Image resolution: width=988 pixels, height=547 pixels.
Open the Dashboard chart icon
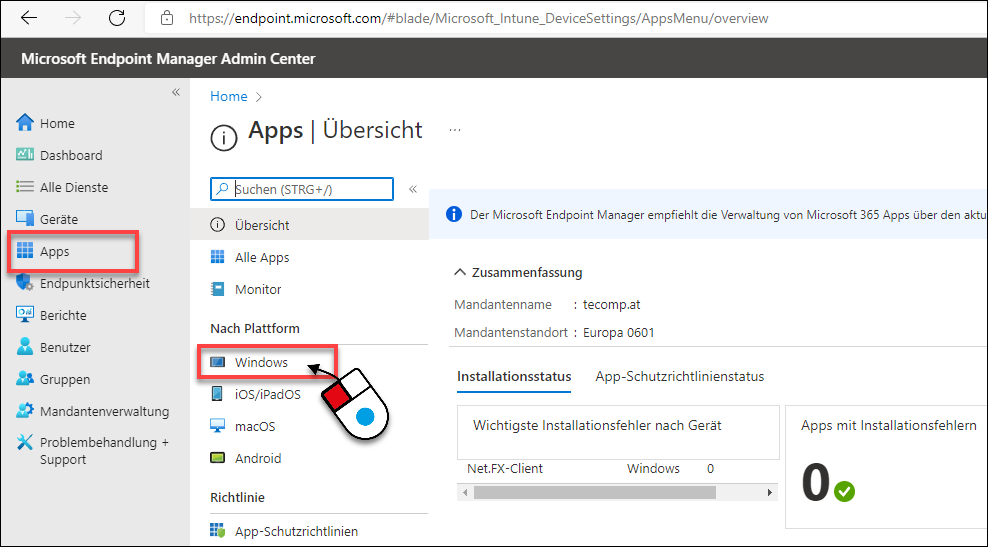(x=24, y=155)
